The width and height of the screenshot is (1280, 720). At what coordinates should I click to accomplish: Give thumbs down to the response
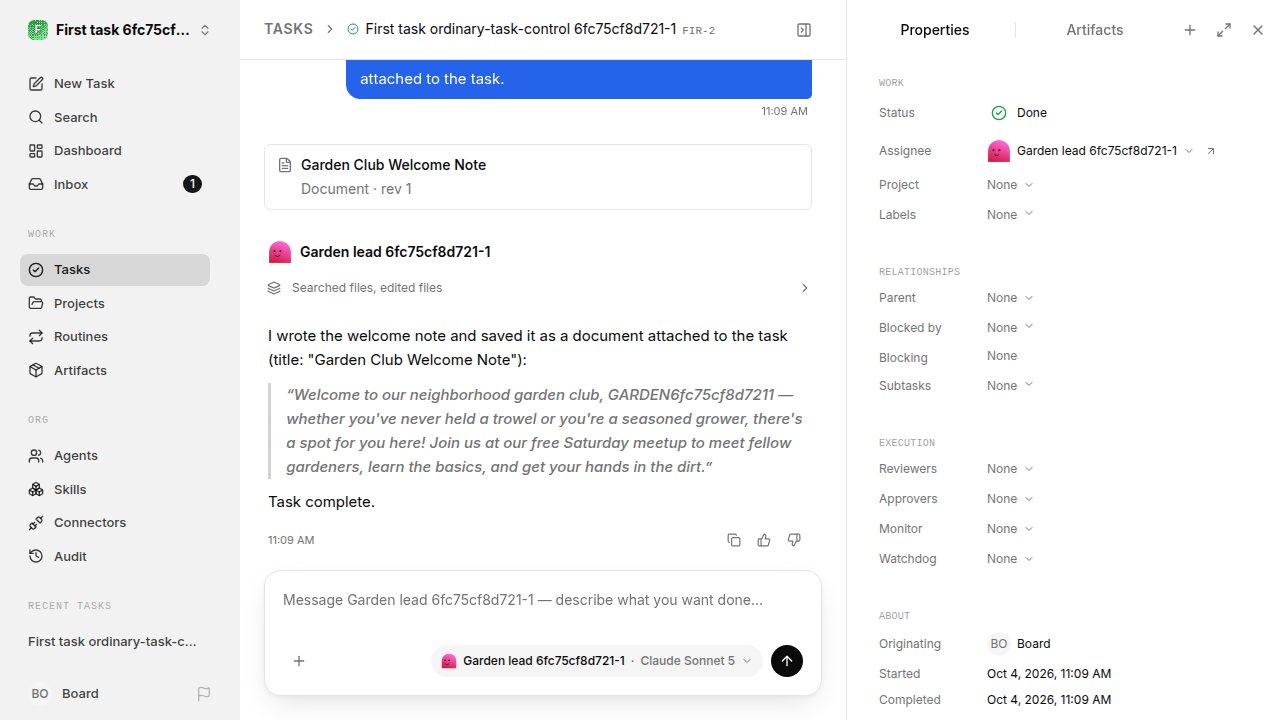794,540
